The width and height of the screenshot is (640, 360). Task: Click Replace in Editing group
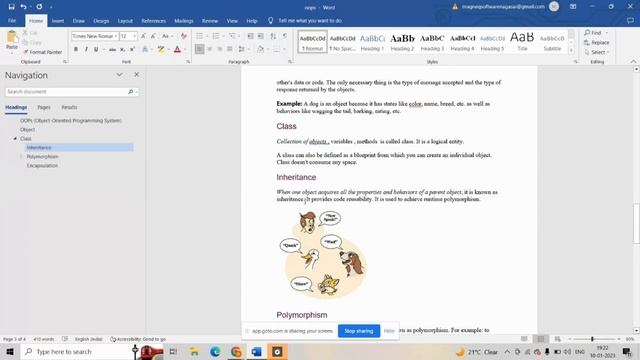[597, 42]
